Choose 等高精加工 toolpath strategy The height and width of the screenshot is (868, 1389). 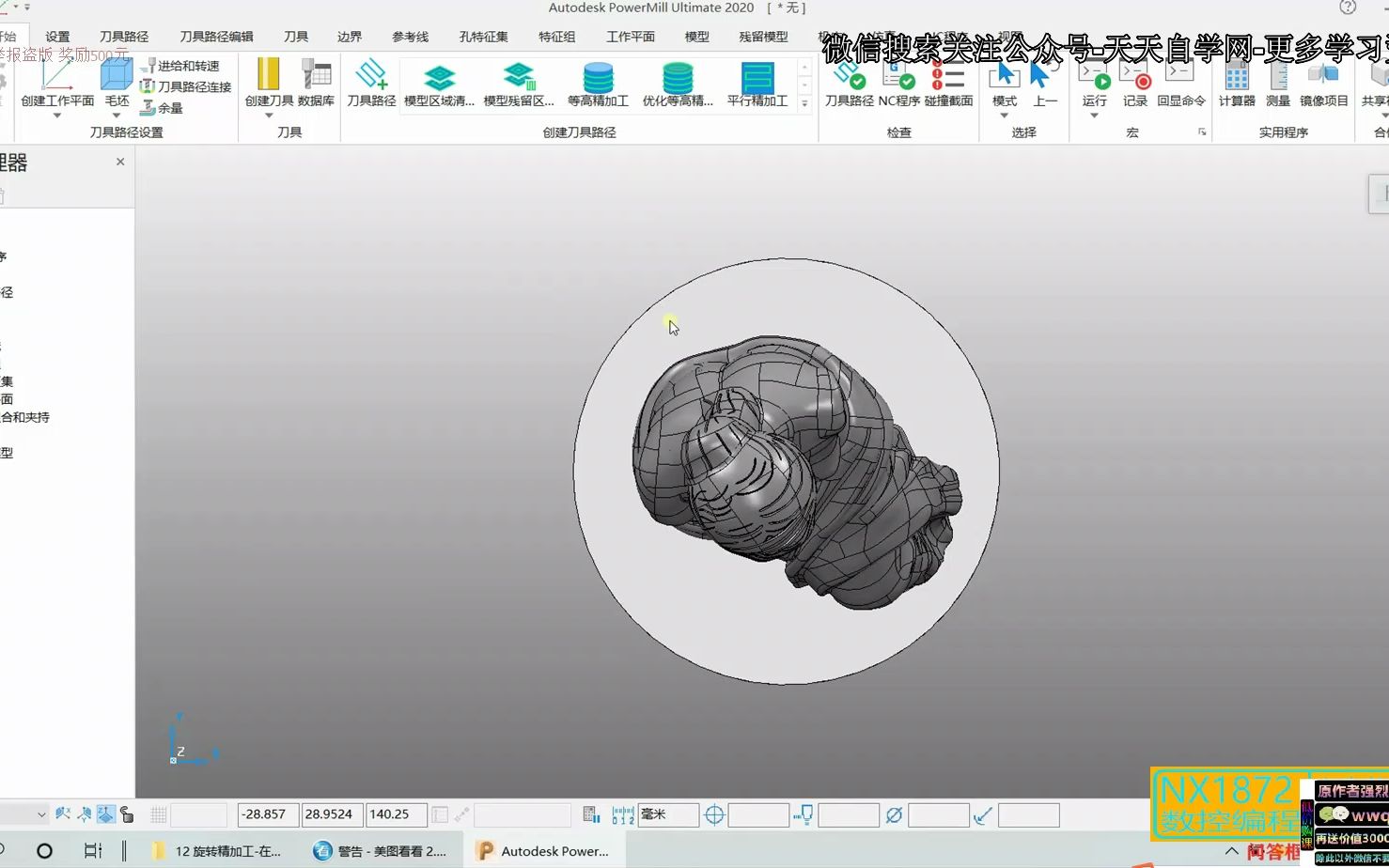click(x=598, y=83)
